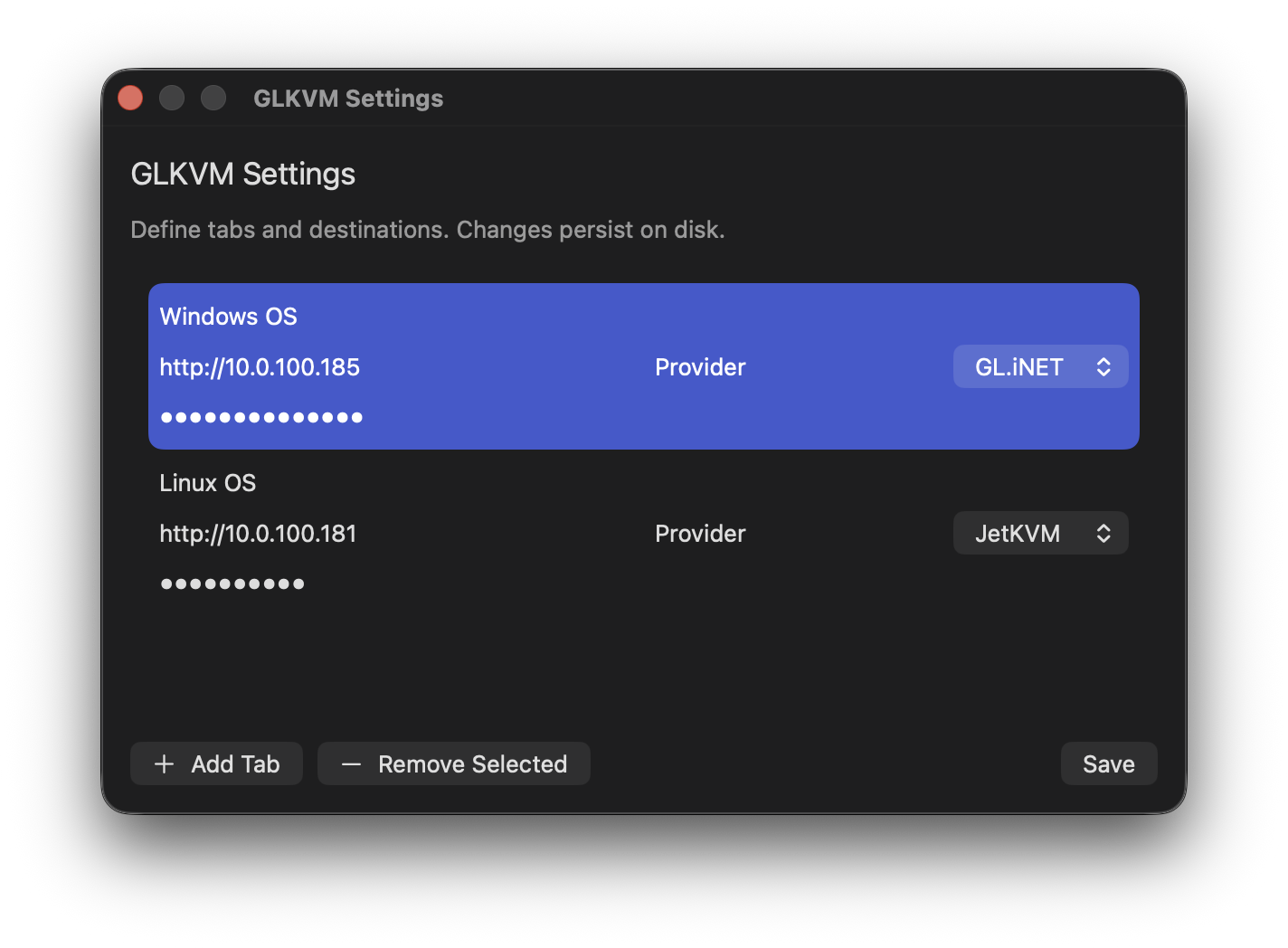Screen dimensions: 1288x948
Task: Click the chevron on the JetKVM dropdown
Action: 1103,533
